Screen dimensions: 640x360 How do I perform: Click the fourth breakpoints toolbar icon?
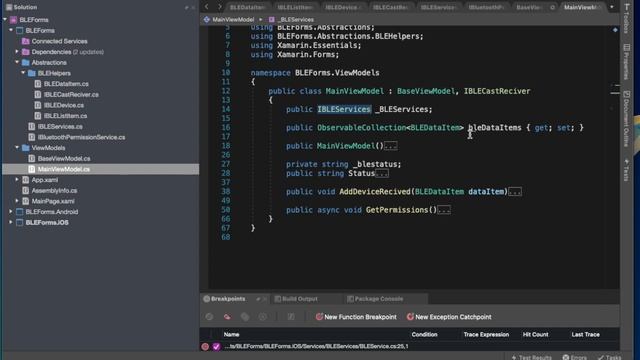click(262, 317)
